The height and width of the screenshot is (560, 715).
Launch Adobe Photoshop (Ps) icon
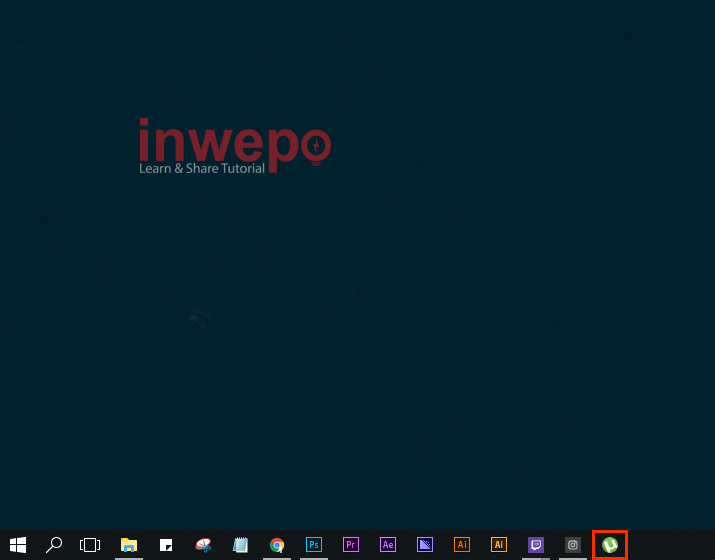coord(314,545)
